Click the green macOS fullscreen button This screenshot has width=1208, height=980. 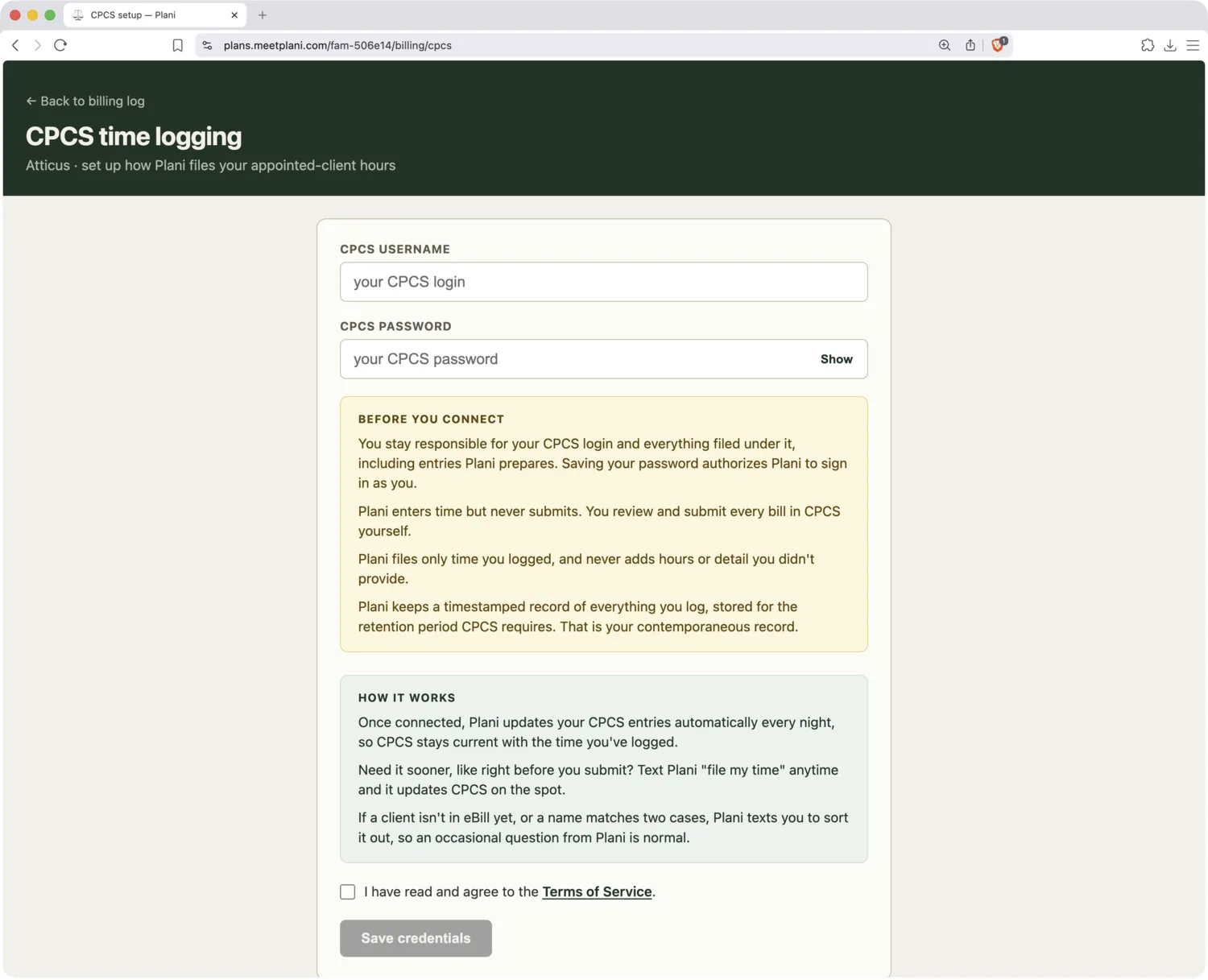(x=50, y=14)
